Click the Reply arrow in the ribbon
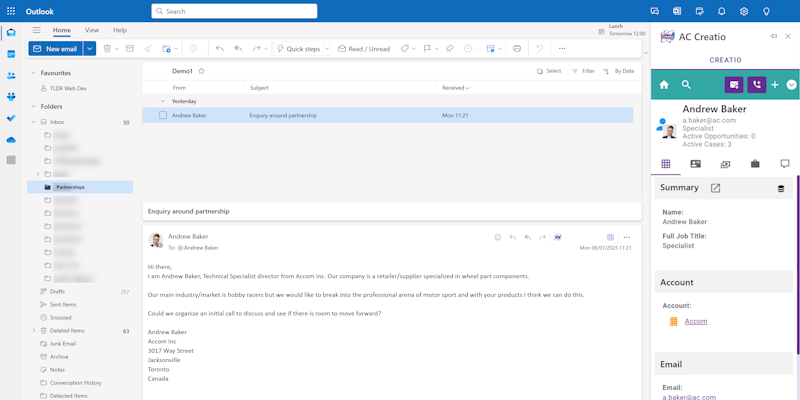Image resolution: width=800 pixels, height=400 pixels. (x=220, y=48)
